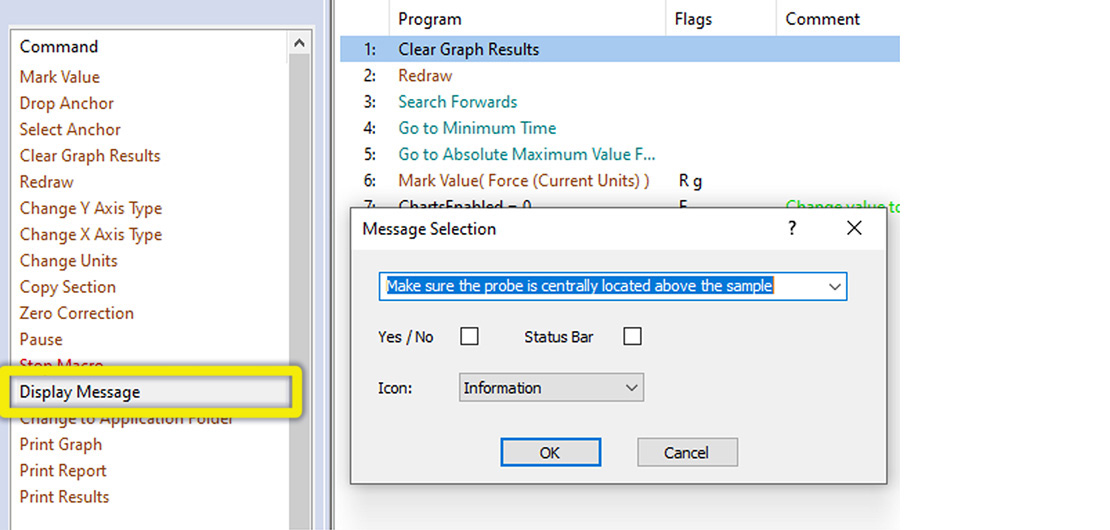This screenshot has width=1110, height=530.
Task: Select program line 2 Redraw
Action: click(425, 76)
